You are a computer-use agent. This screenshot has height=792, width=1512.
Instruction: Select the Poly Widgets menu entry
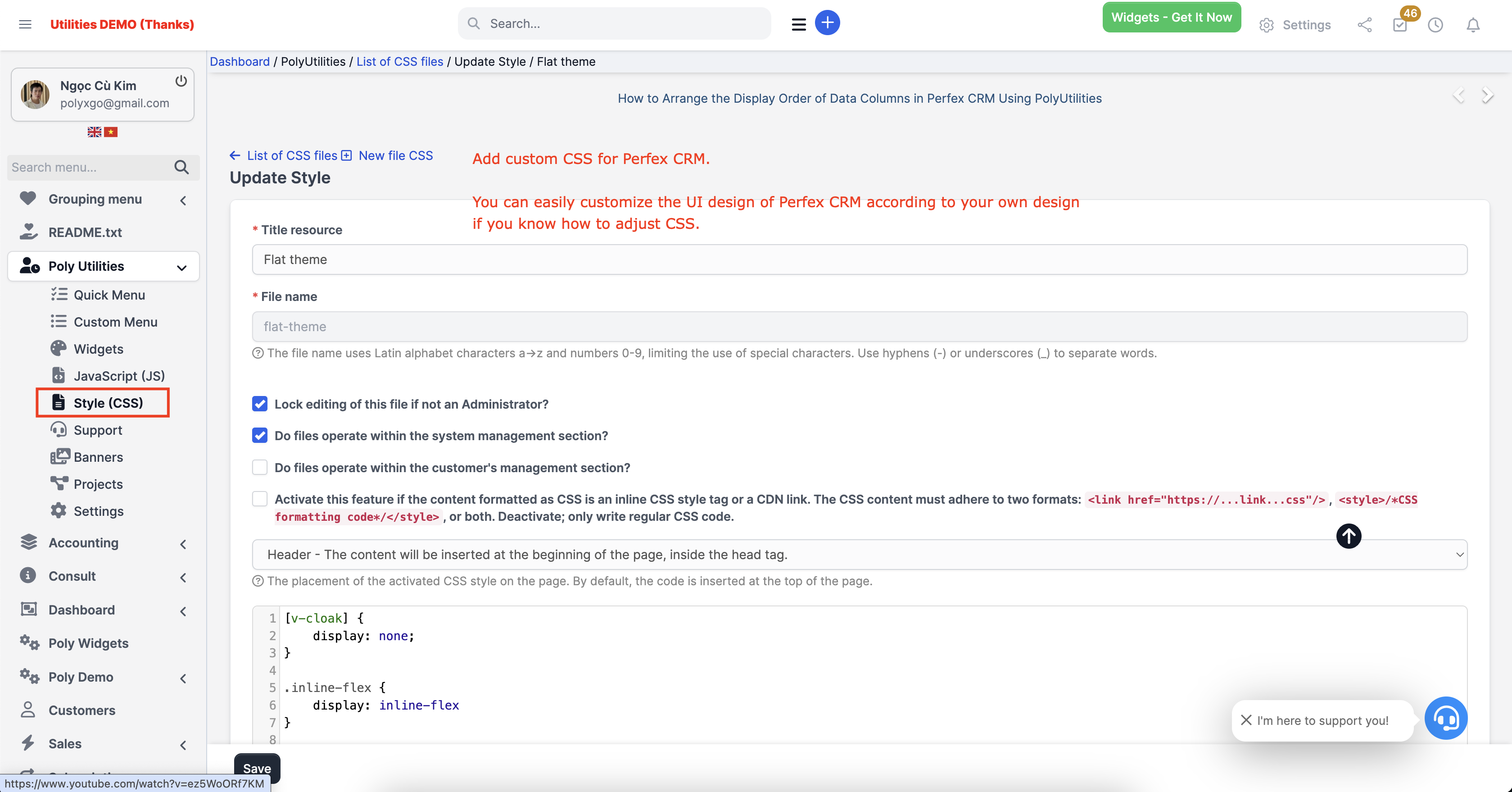[89, 643]
